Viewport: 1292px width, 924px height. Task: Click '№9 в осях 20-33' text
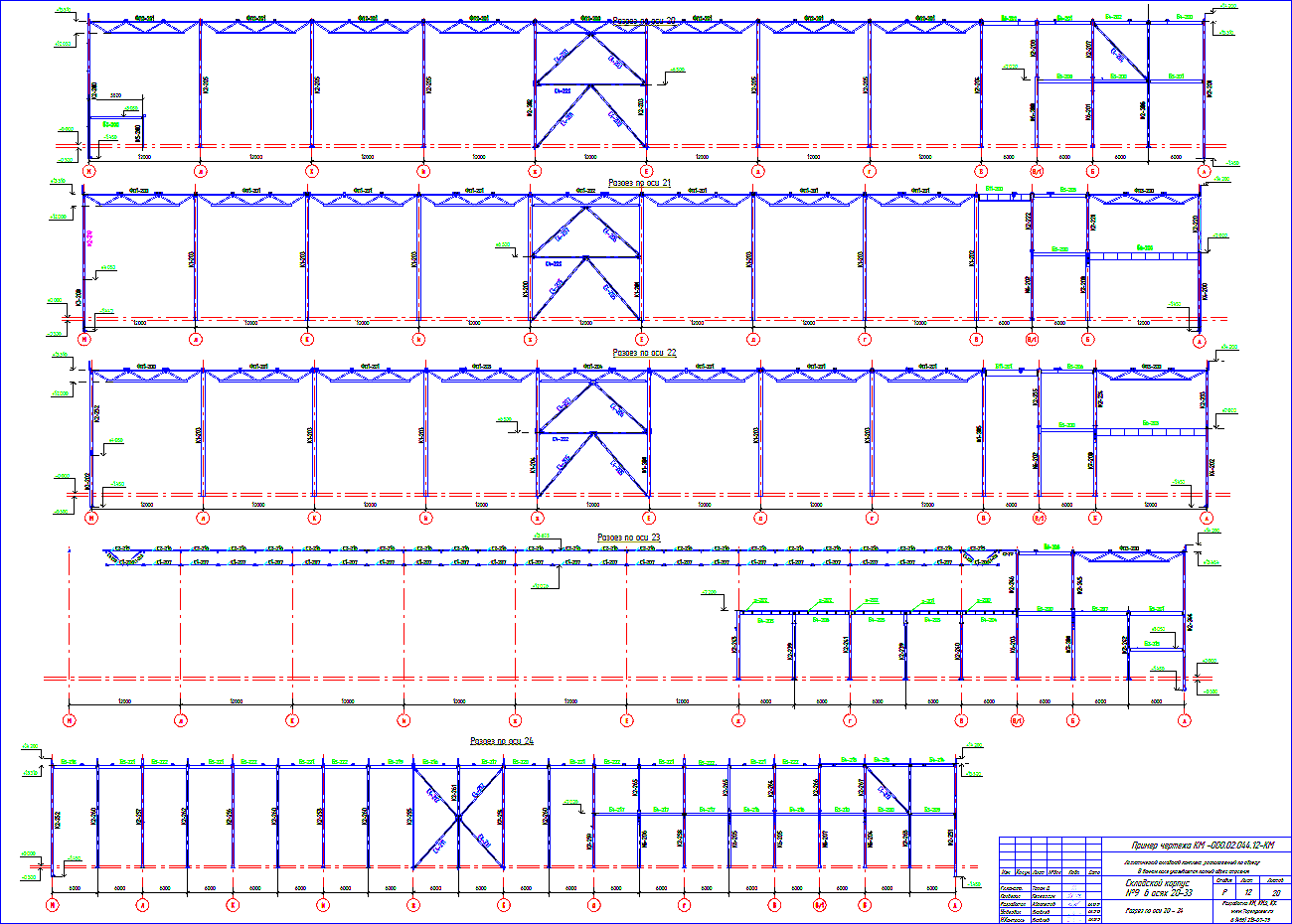coord(1158,893)
